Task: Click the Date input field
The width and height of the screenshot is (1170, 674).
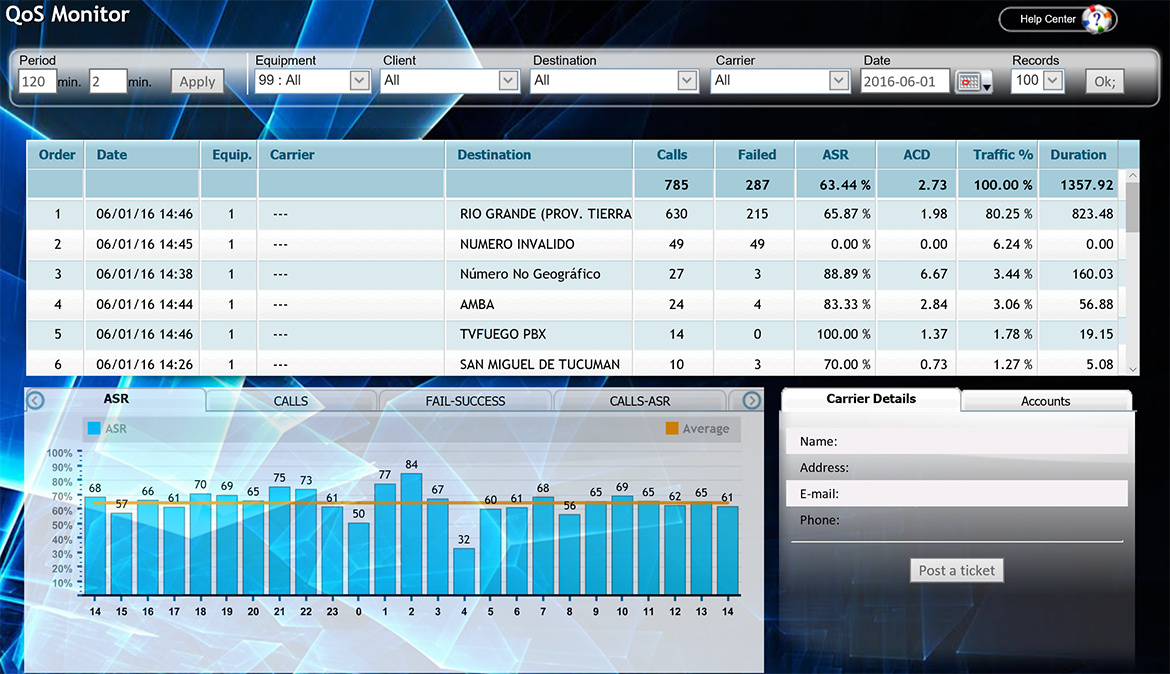Action: pyautogui.click(x=904, y=82)
